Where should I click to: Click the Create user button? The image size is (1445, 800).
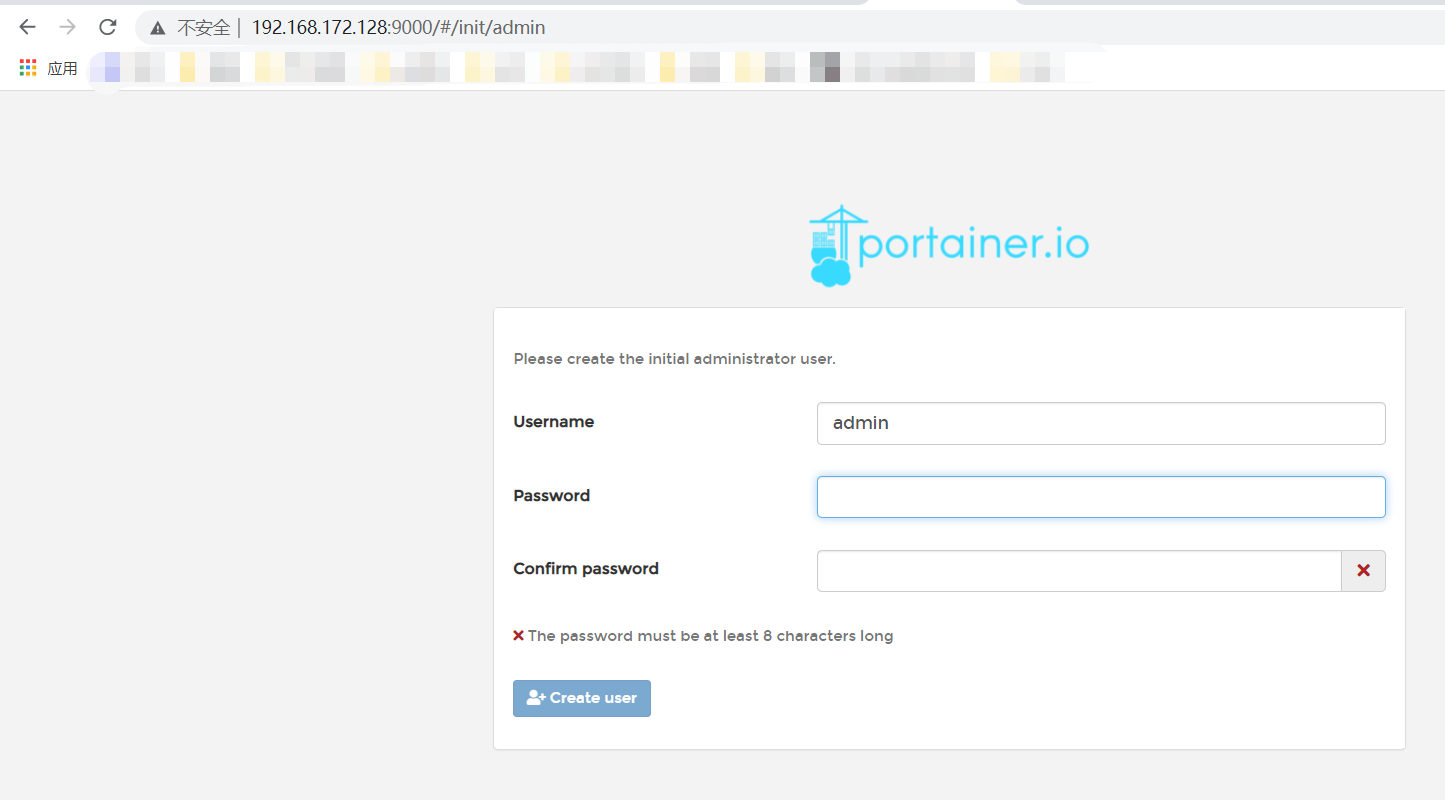coord(582,698)
